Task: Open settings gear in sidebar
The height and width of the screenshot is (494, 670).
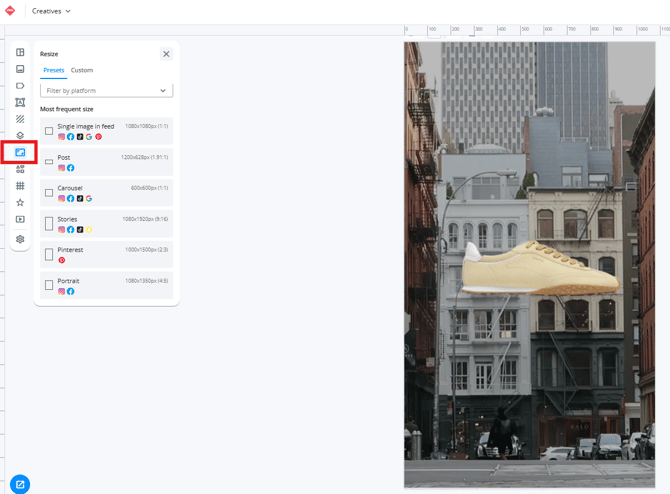Action: click(x=20, y=239)
